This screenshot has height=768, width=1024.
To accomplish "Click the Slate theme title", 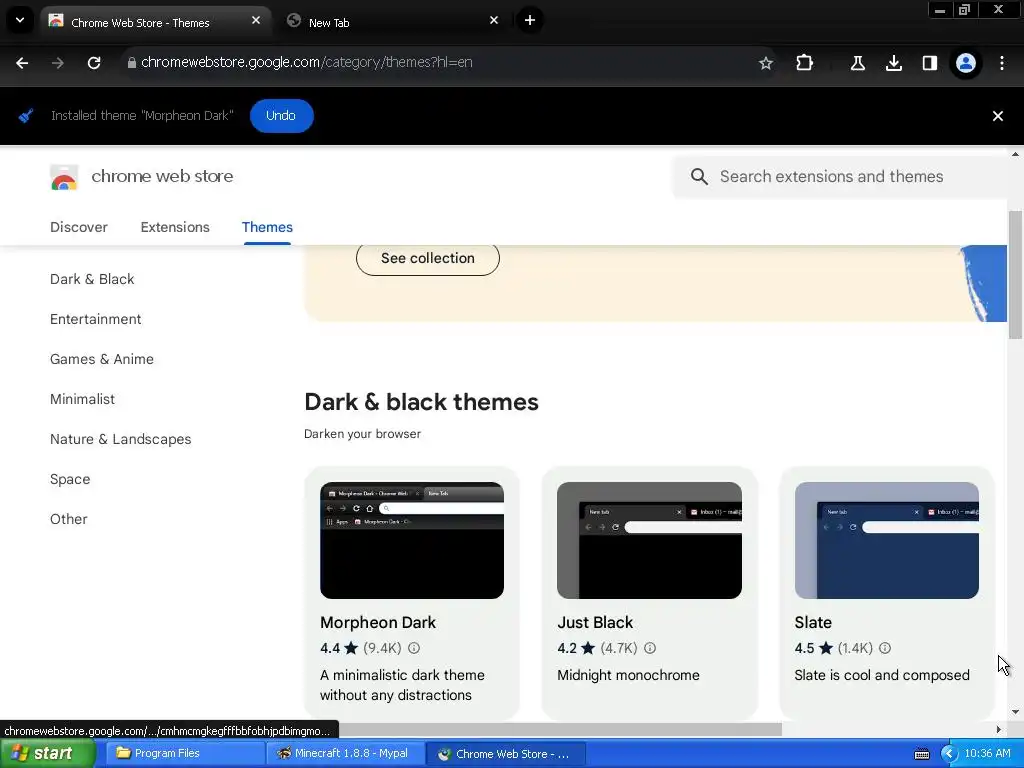I will point(813,622).
